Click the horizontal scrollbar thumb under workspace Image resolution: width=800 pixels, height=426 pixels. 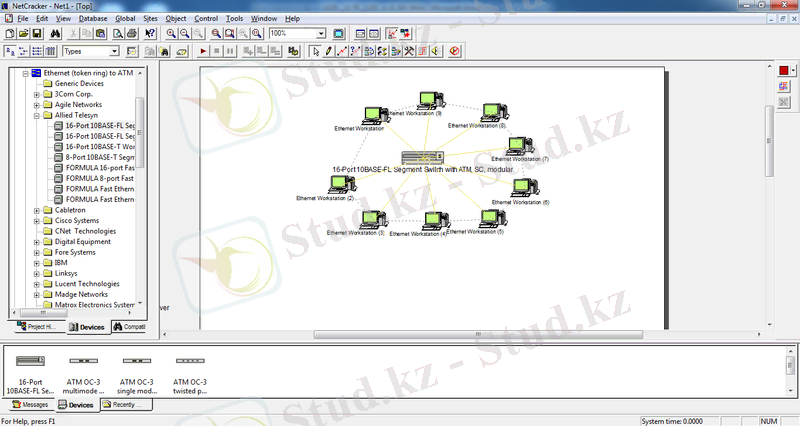point(478,334)
